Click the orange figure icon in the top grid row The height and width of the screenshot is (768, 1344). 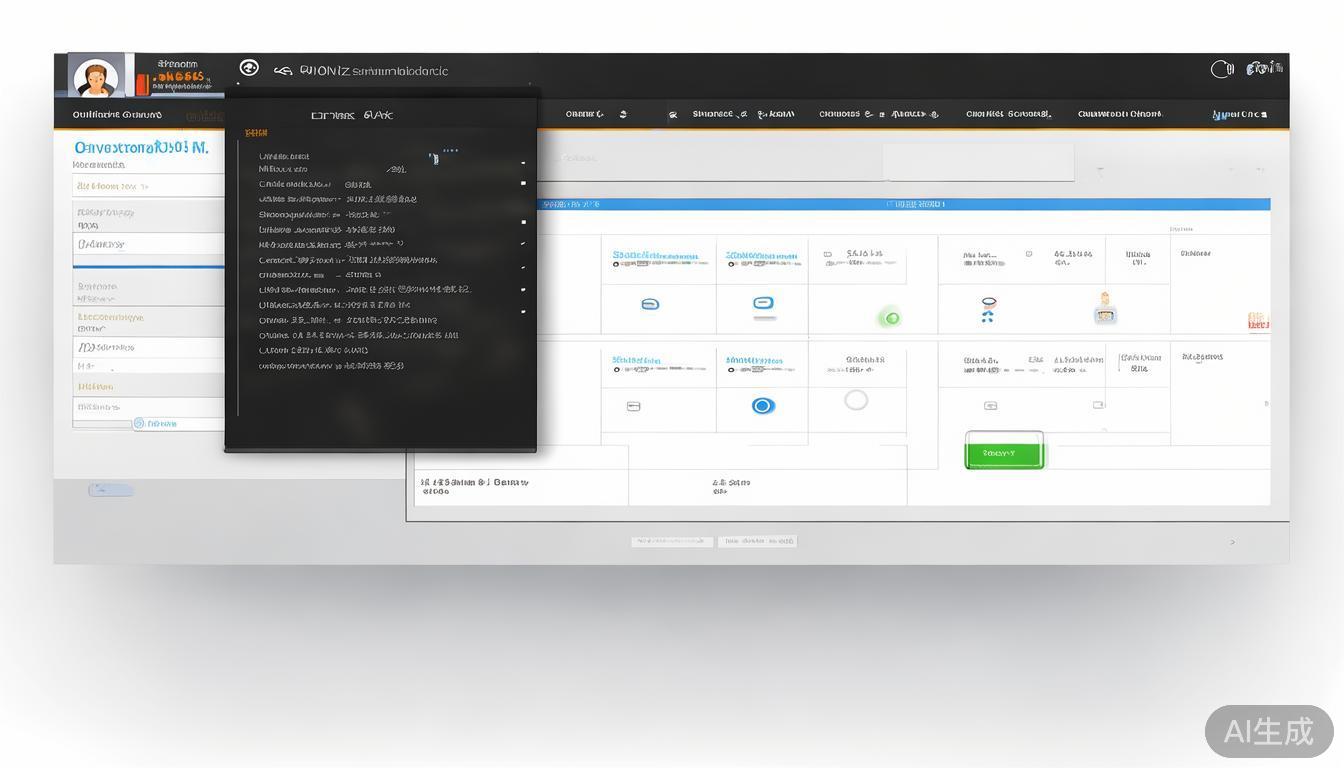point(1105,308)
